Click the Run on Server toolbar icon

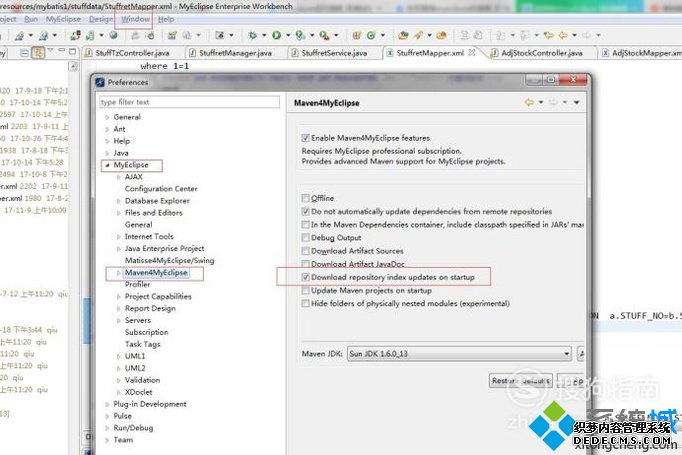point(300,35)
